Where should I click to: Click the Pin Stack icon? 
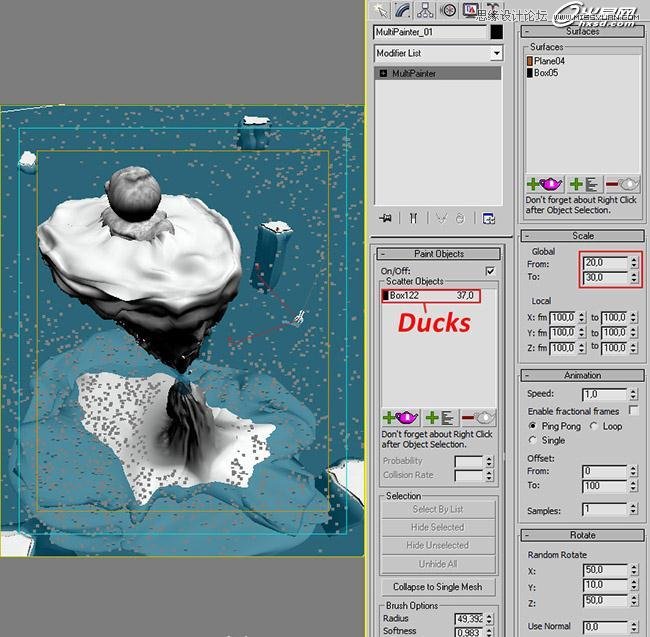pos(385,218)
